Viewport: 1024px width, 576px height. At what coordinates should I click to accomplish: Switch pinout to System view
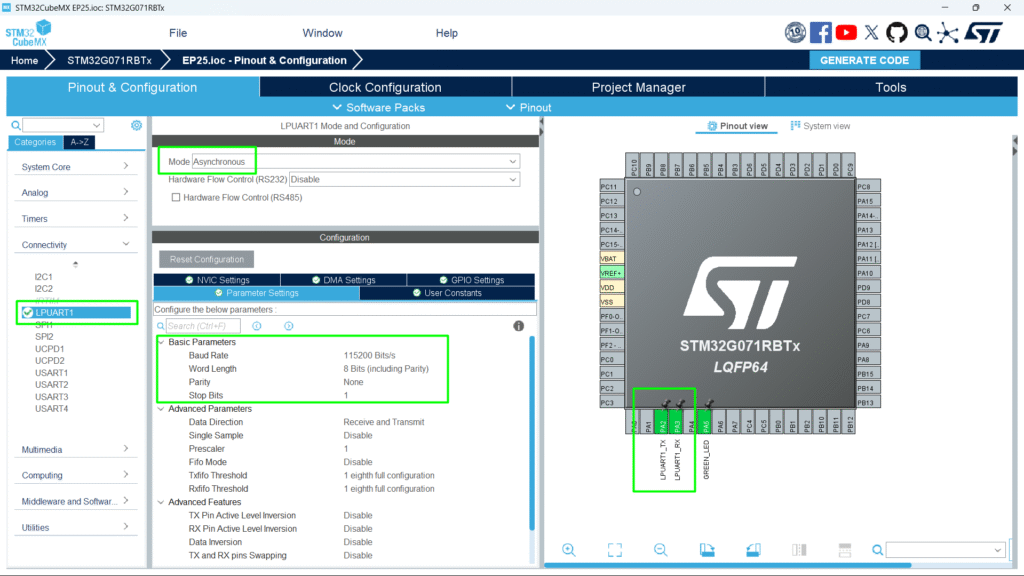[820, 126]
